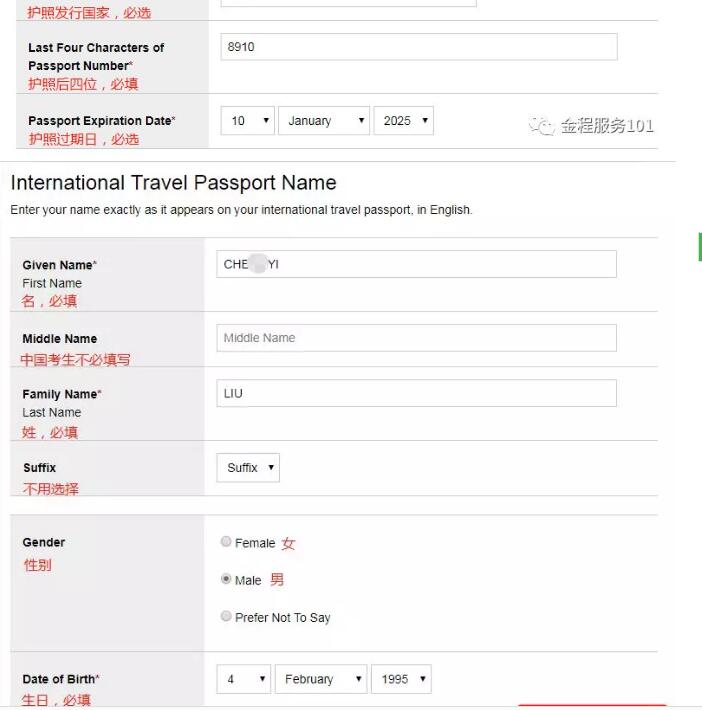Focus the Middle Name text box

(x=416, y=338)
